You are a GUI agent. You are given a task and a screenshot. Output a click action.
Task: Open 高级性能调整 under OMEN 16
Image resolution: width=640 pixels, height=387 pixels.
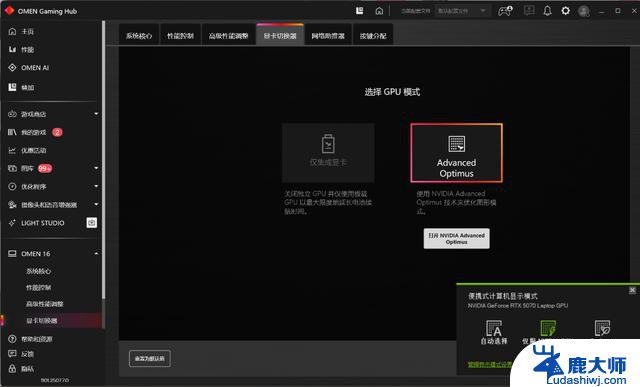click(45, 304)
